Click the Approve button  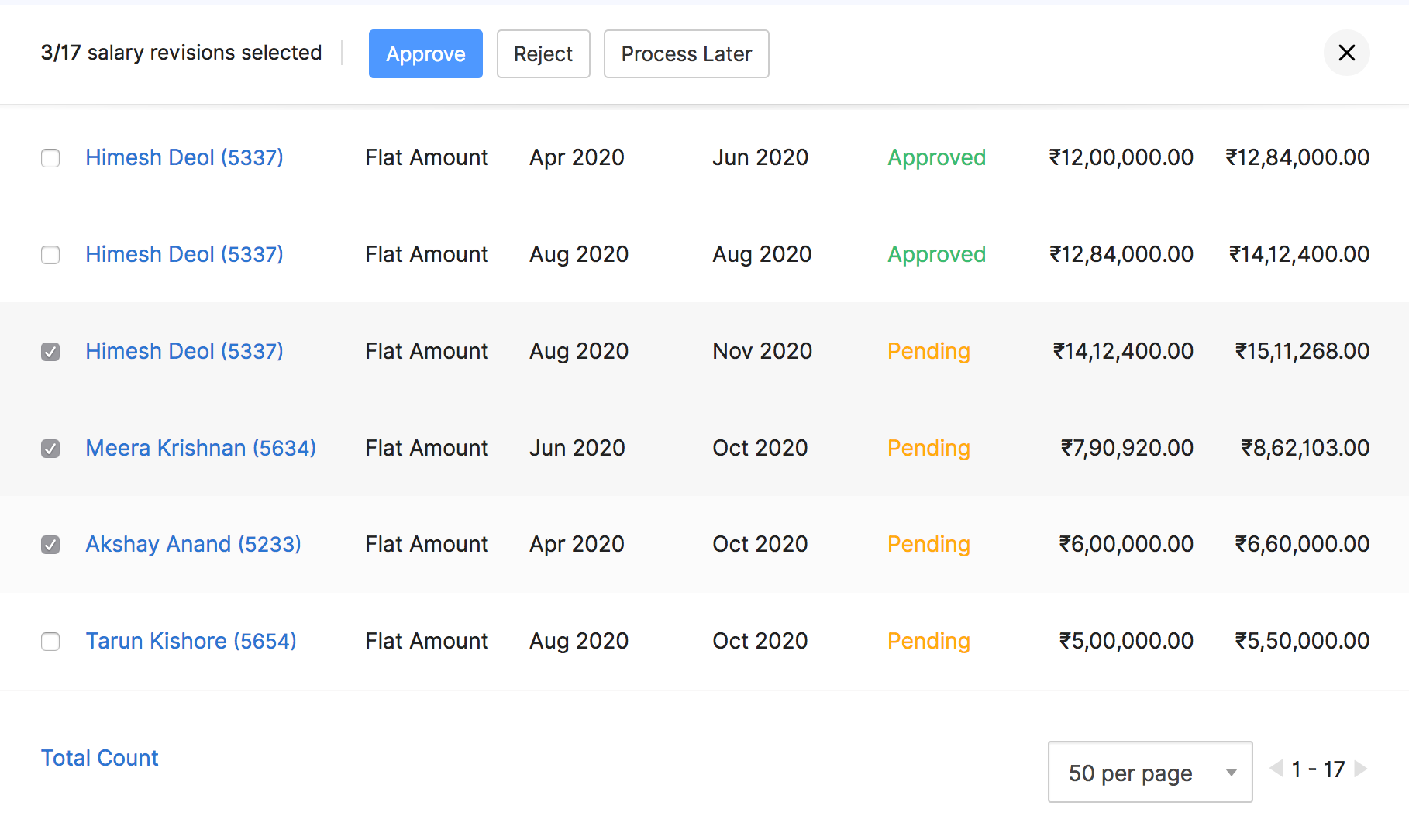point(425,53)
